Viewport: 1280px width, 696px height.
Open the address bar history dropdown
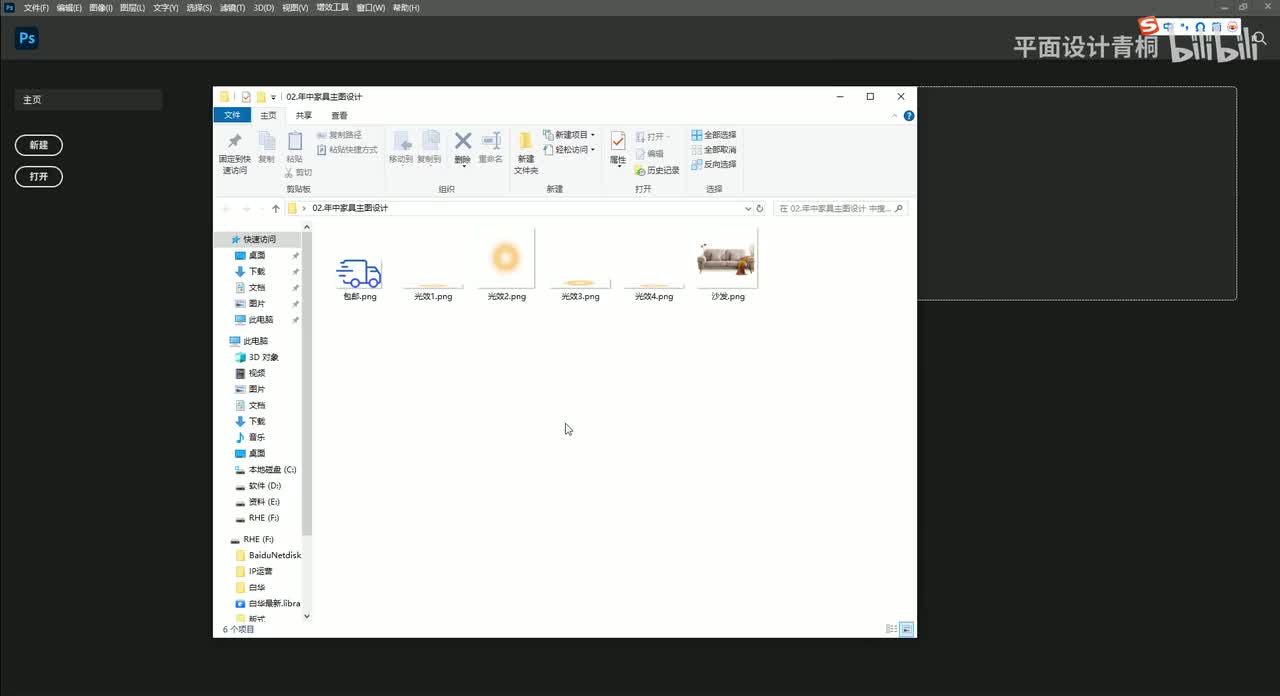[x=748, y=209]
